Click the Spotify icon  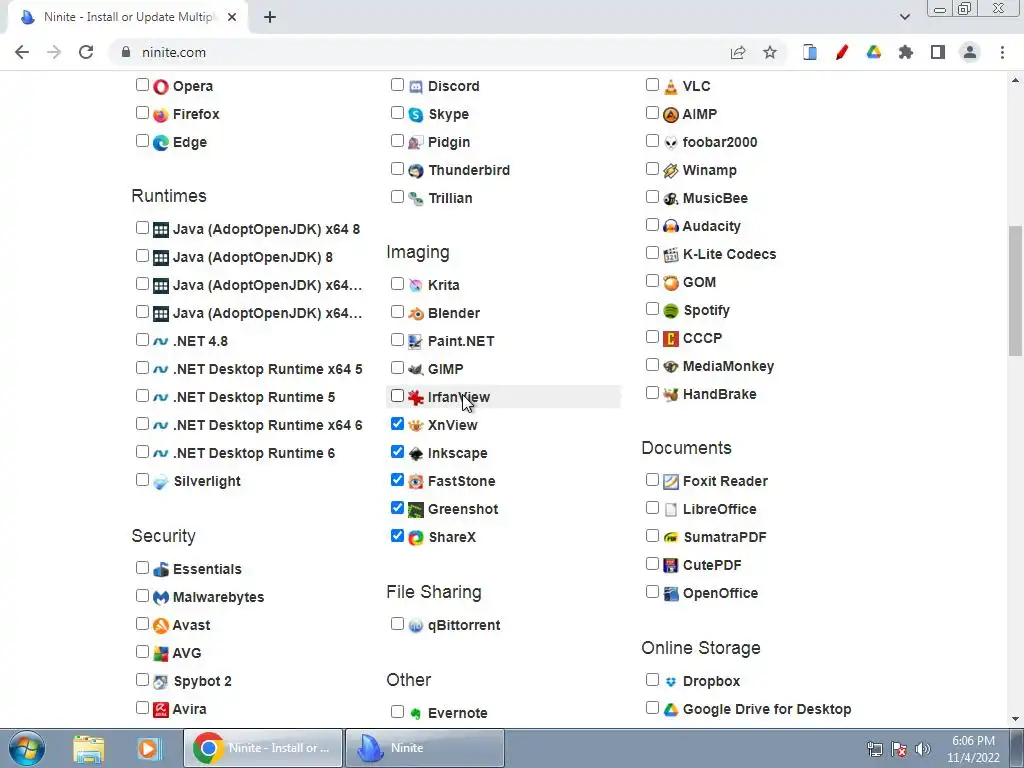coord(671,311)
